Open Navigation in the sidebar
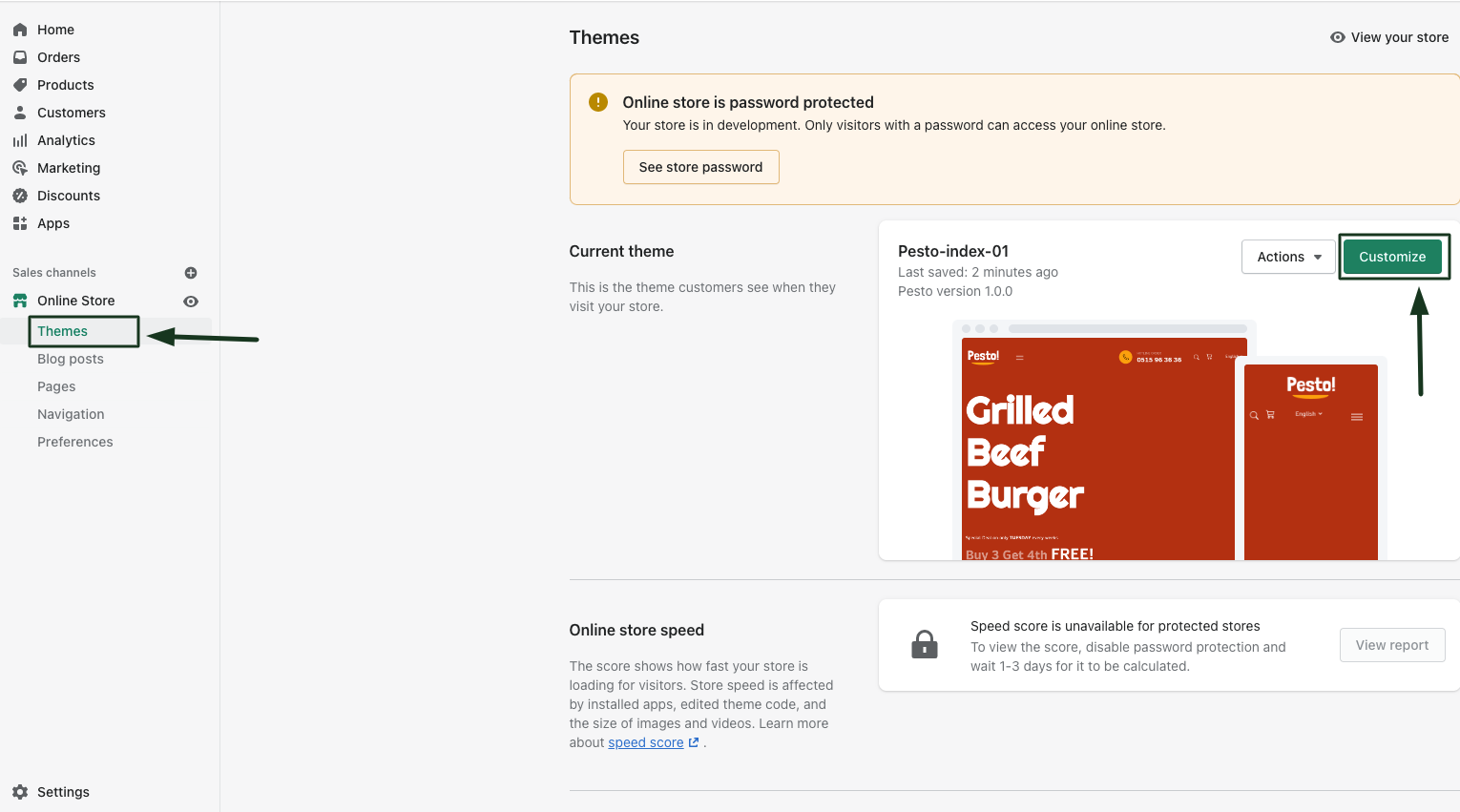This screenshot has height=812, width=1460. click(71, 414)
